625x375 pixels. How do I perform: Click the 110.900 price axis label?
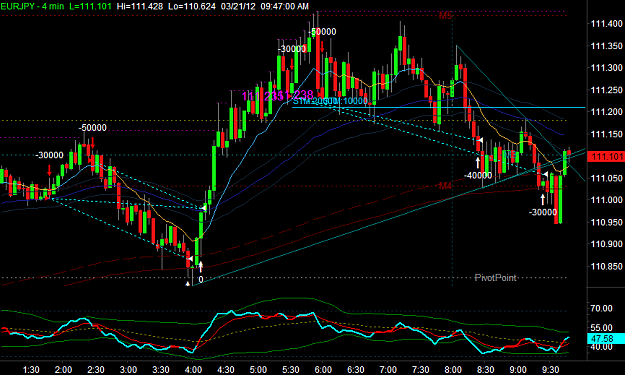coord(606,244)
